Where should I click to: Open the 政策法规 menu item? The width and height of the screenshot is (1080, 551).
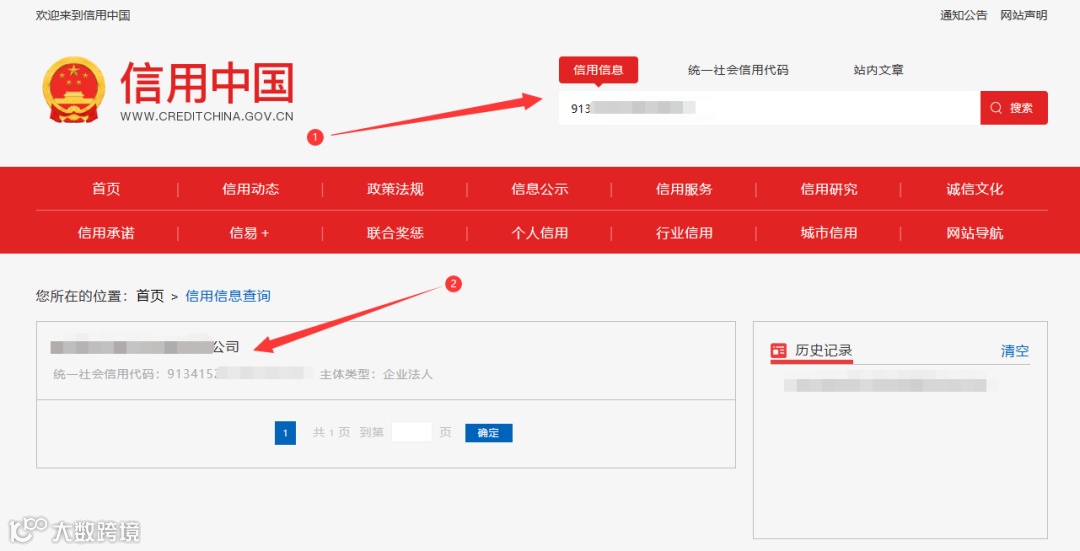pyautogui.click(x=395, y=189)
